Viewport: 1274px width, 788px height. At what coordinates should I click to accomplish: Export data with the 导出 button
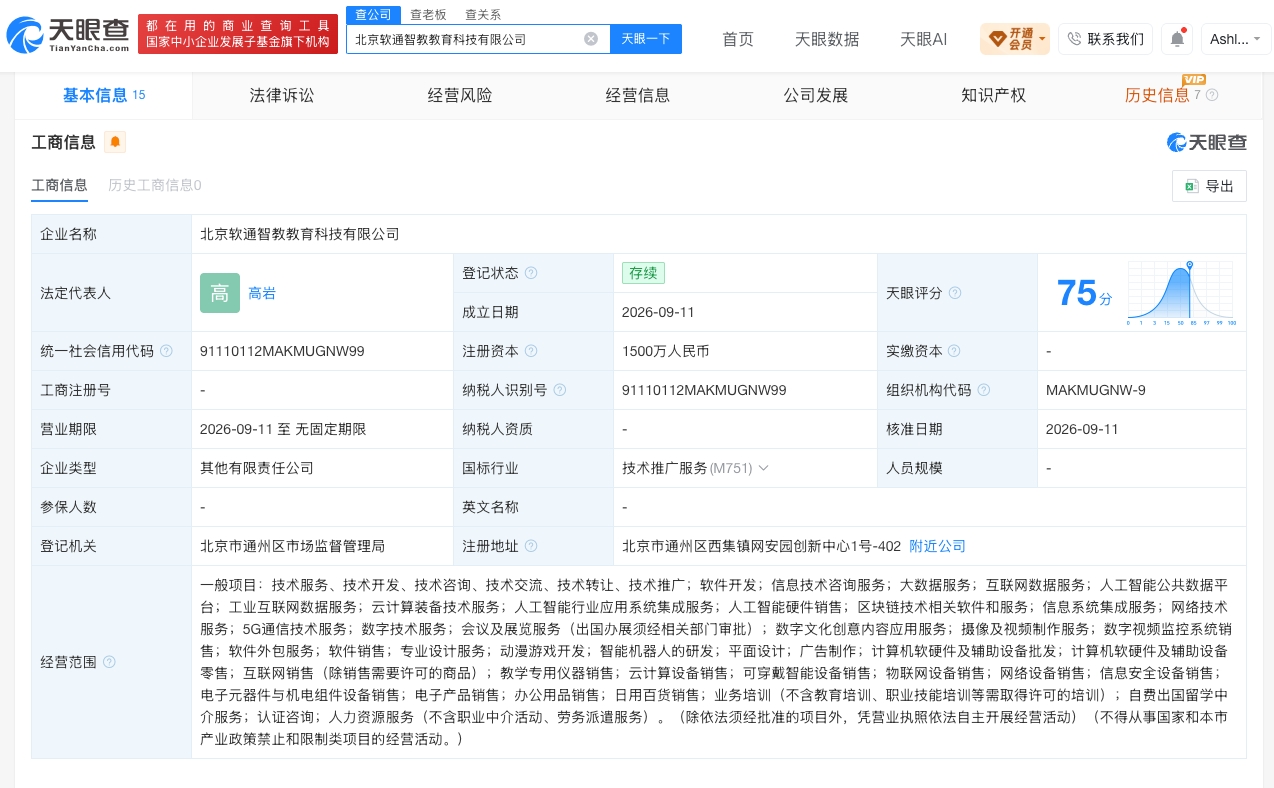[x=1209, y=186]
